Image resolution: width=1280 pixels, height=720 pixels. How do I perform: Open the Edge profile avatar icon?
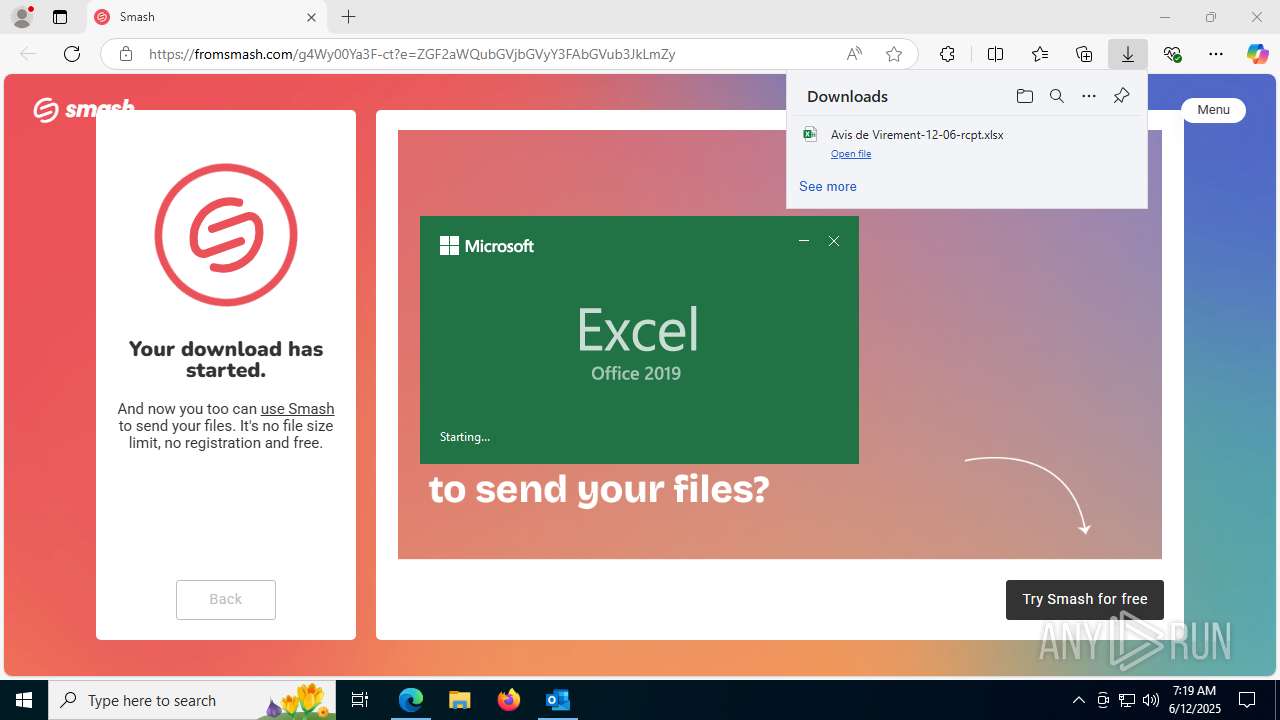(22, 17)
